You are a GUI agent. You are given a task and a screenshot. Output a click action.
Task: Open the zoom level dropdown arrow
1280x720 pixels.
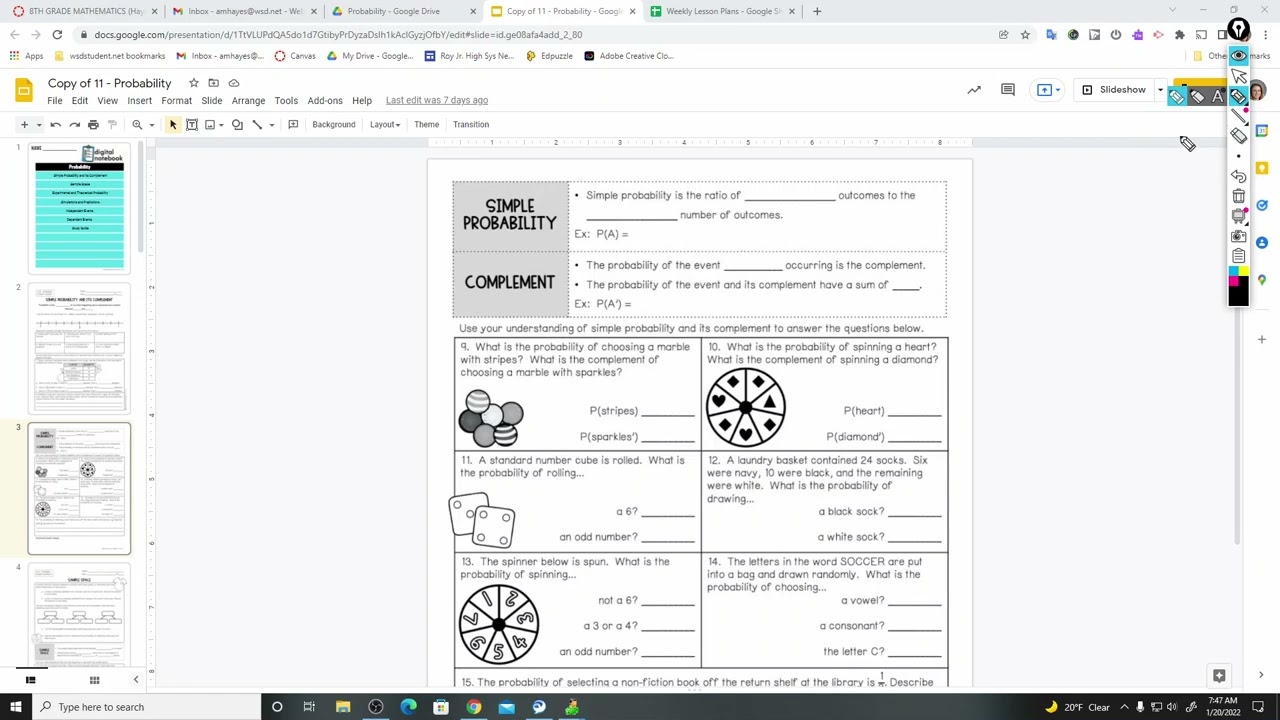151,125
